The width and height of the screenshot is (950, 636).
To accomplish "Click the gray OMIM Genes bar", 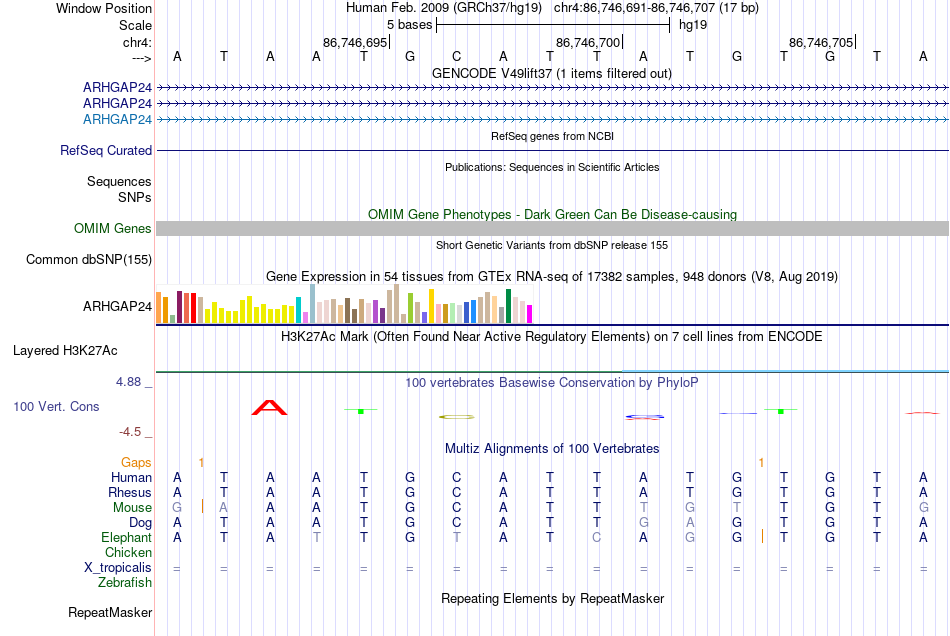I will (x=552, y=228).
